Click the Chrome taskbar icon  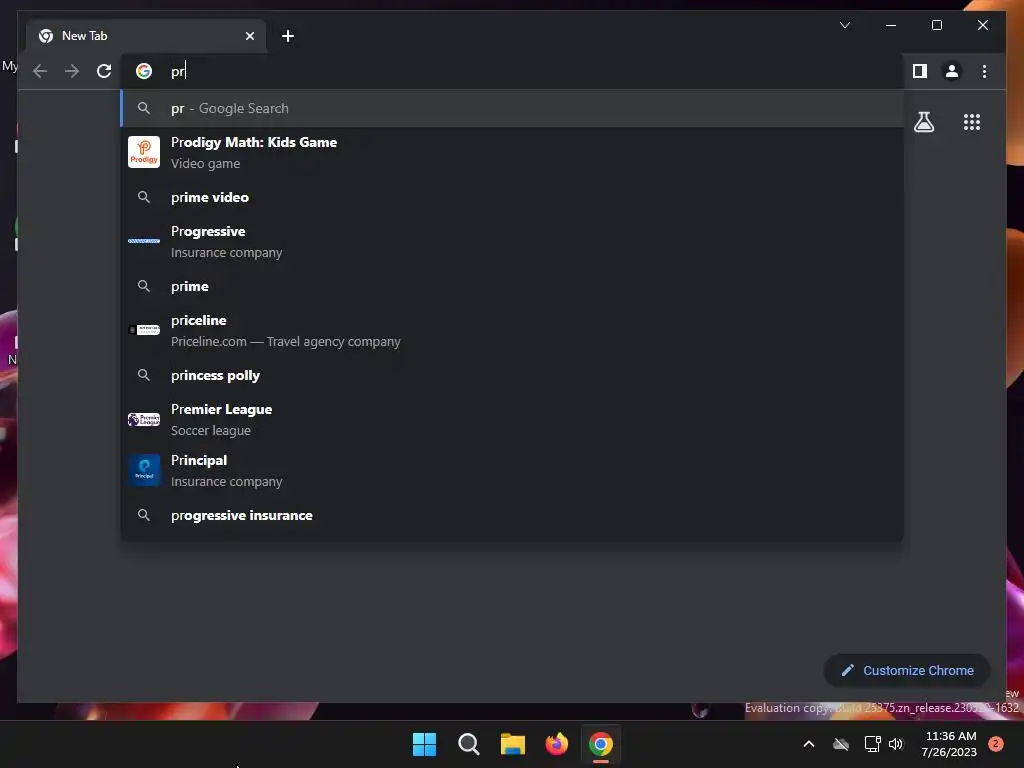tap(601, 744)
